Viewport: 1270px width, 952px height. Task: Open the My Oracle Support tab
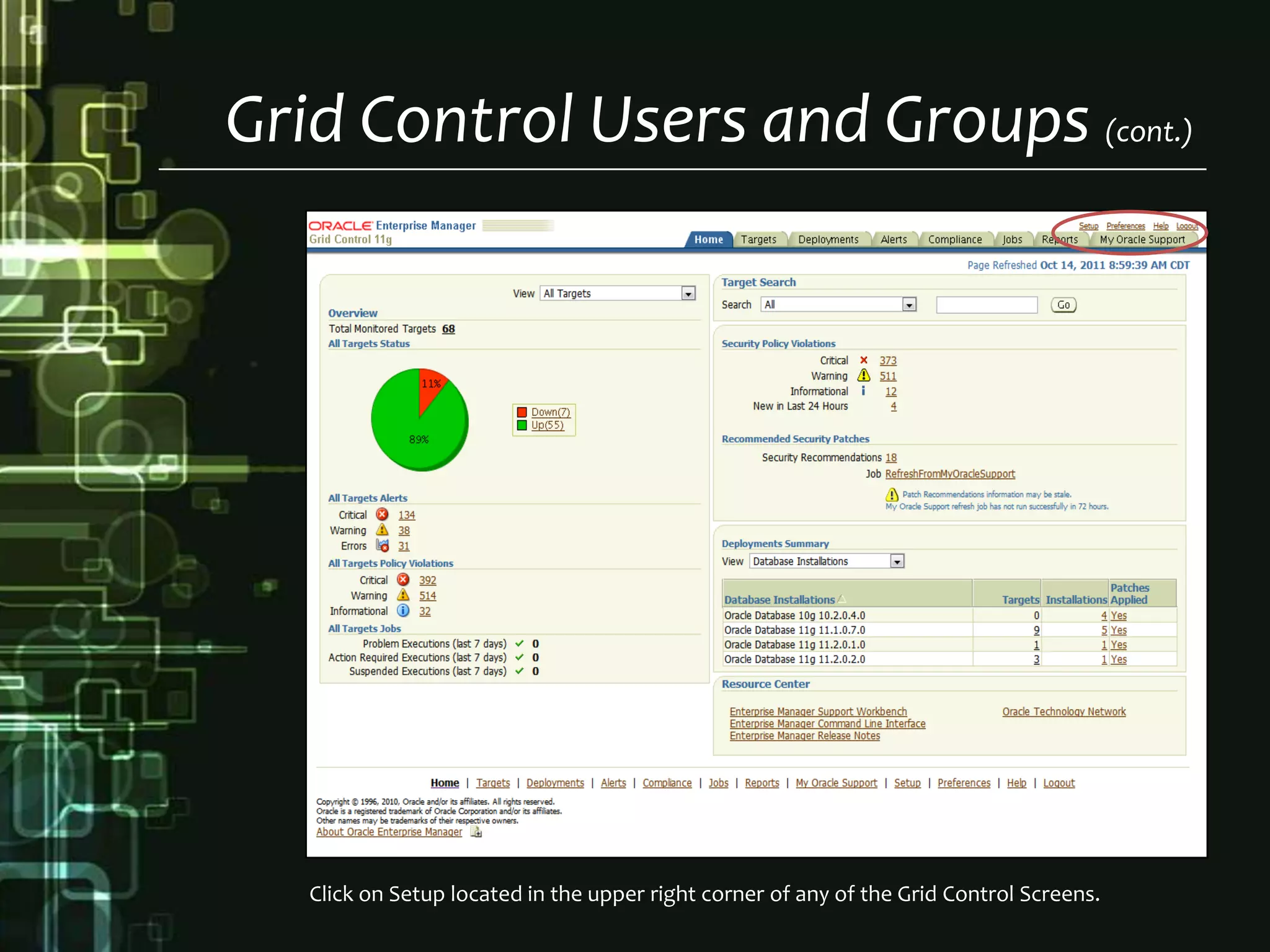coord(1142,239)
